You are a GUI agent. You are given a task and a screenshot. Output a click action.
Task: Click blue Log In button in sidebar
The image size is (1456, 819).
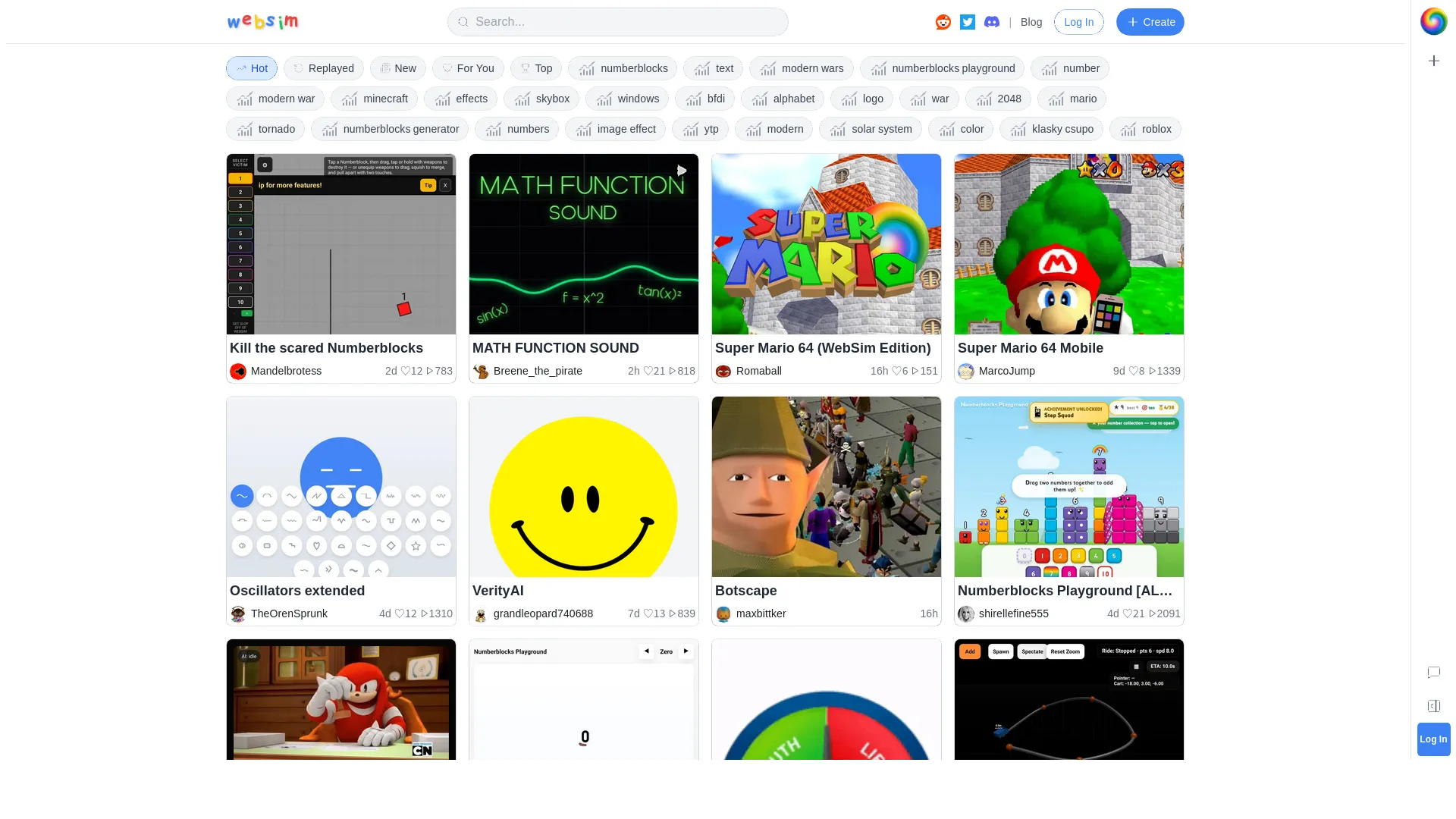point(1433,739)
